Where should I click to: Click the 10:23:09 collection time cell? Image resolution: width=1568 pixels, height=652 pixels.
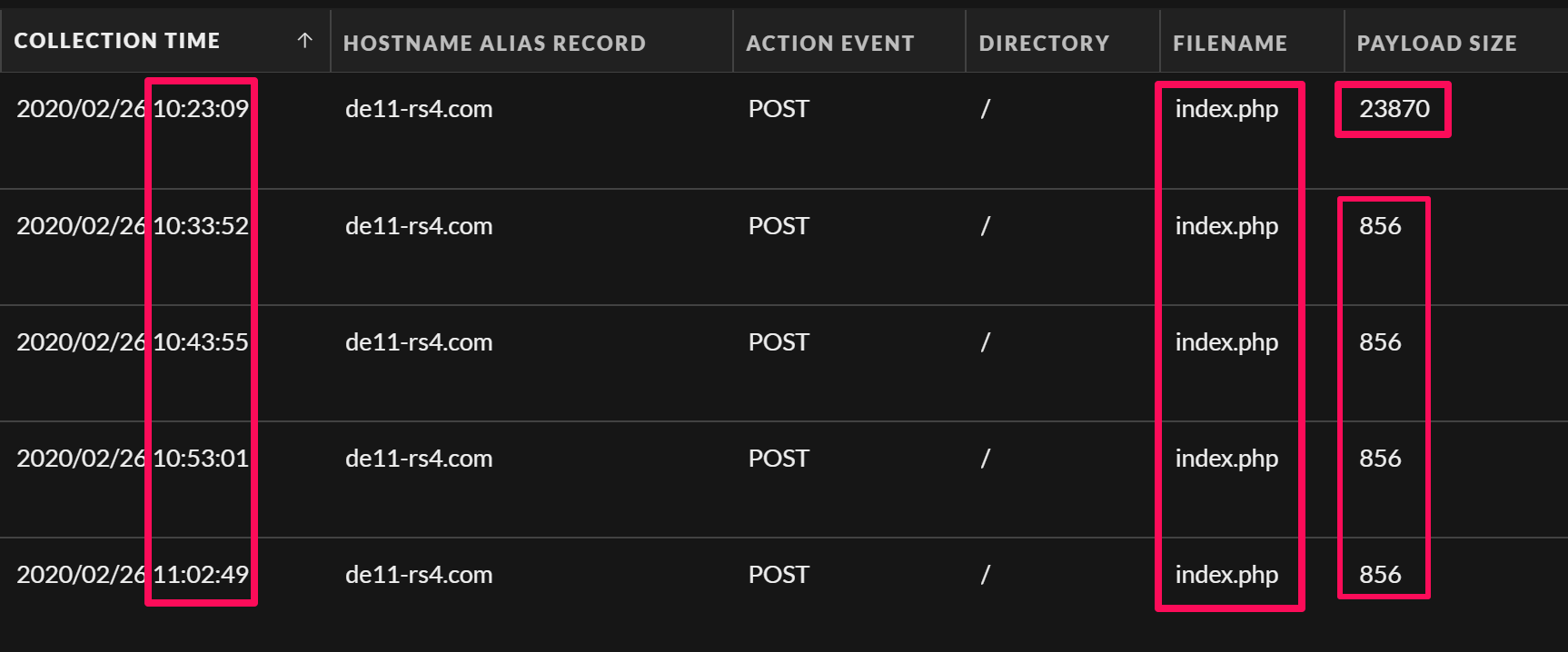[x=133, y=109]
